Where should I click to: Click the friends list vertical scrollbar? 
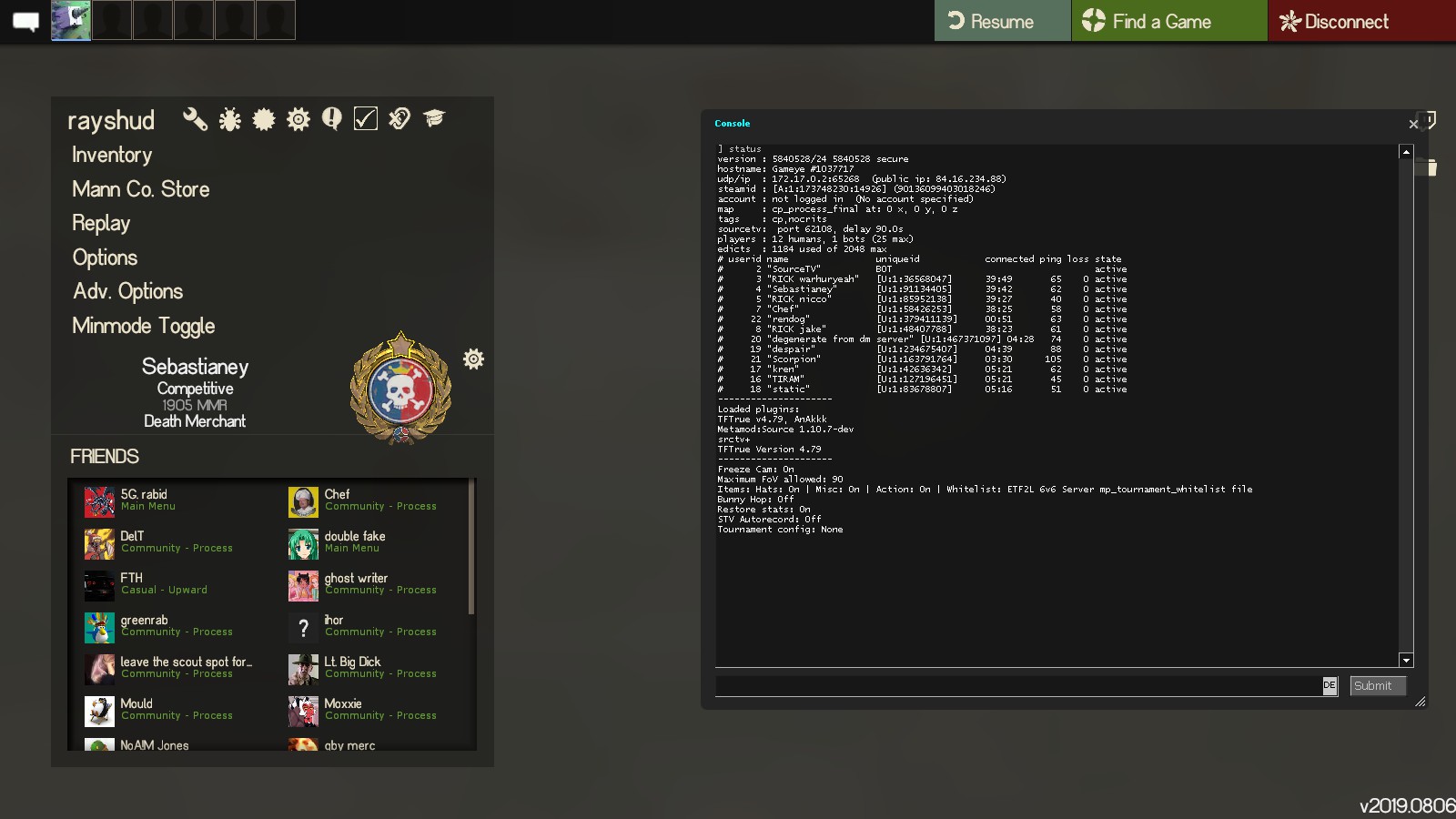click(x=470, y=546)
